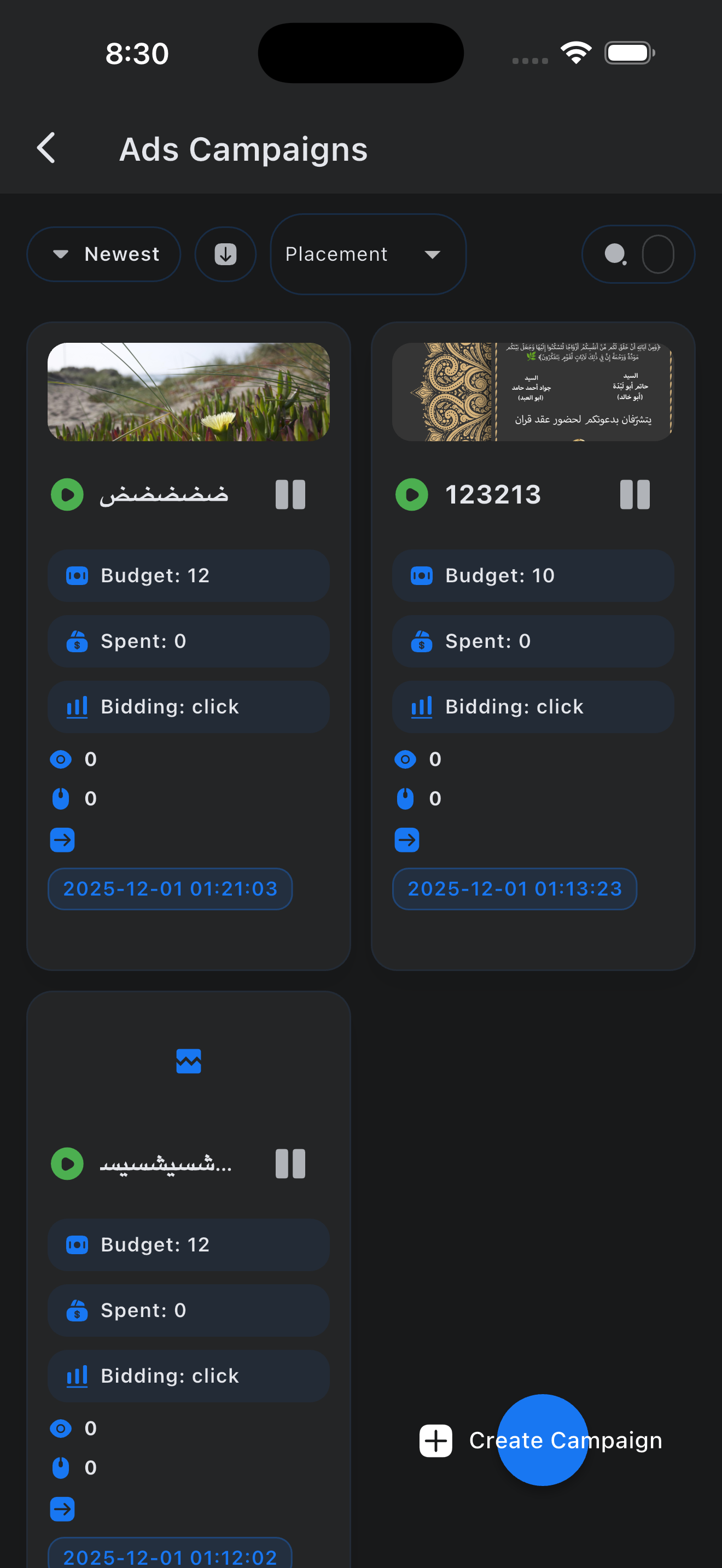Click views eye icon on 123213 card

coord(405,759)
